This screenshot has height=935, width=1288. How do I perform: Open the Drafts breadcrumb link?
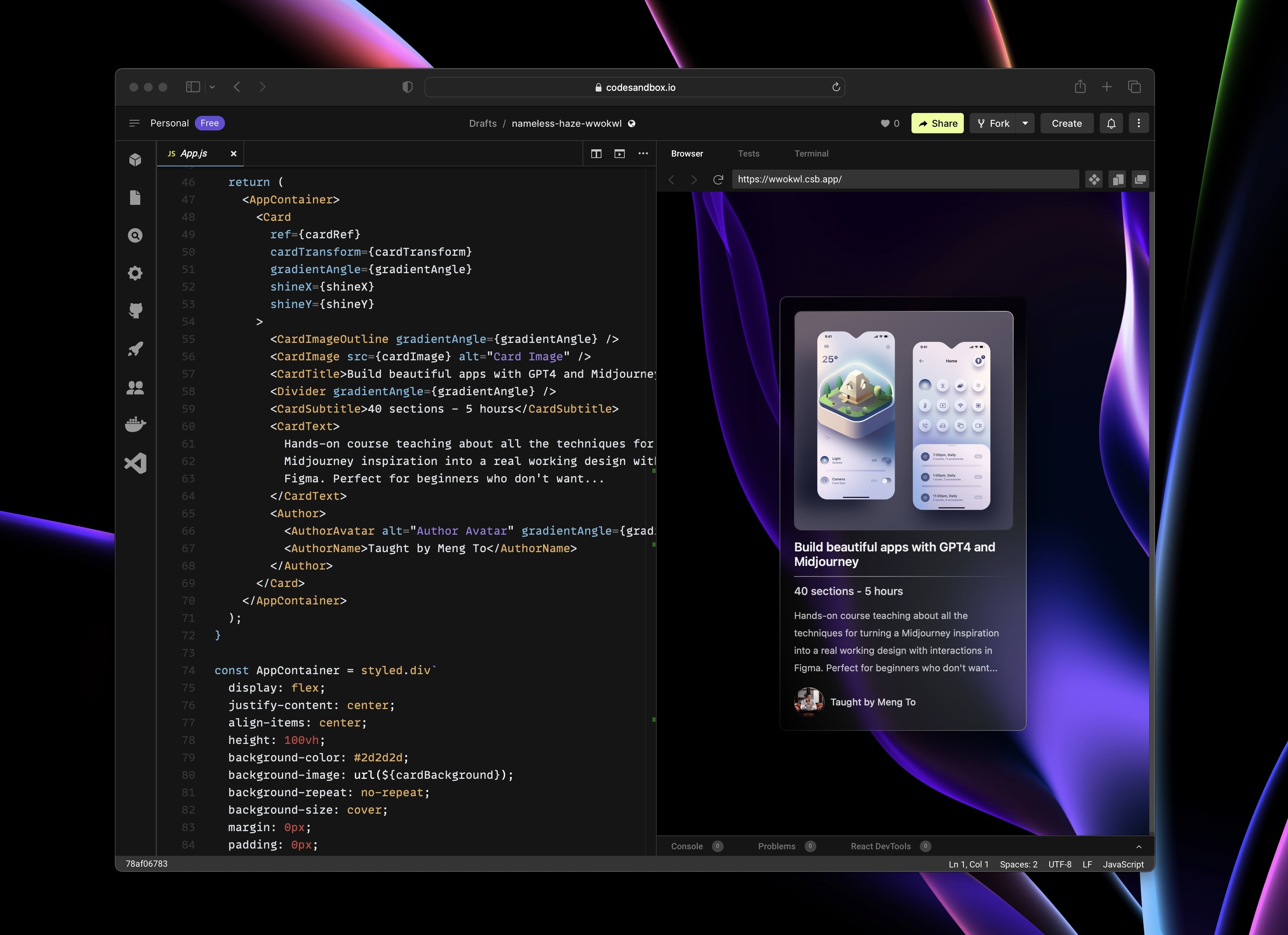482,123
